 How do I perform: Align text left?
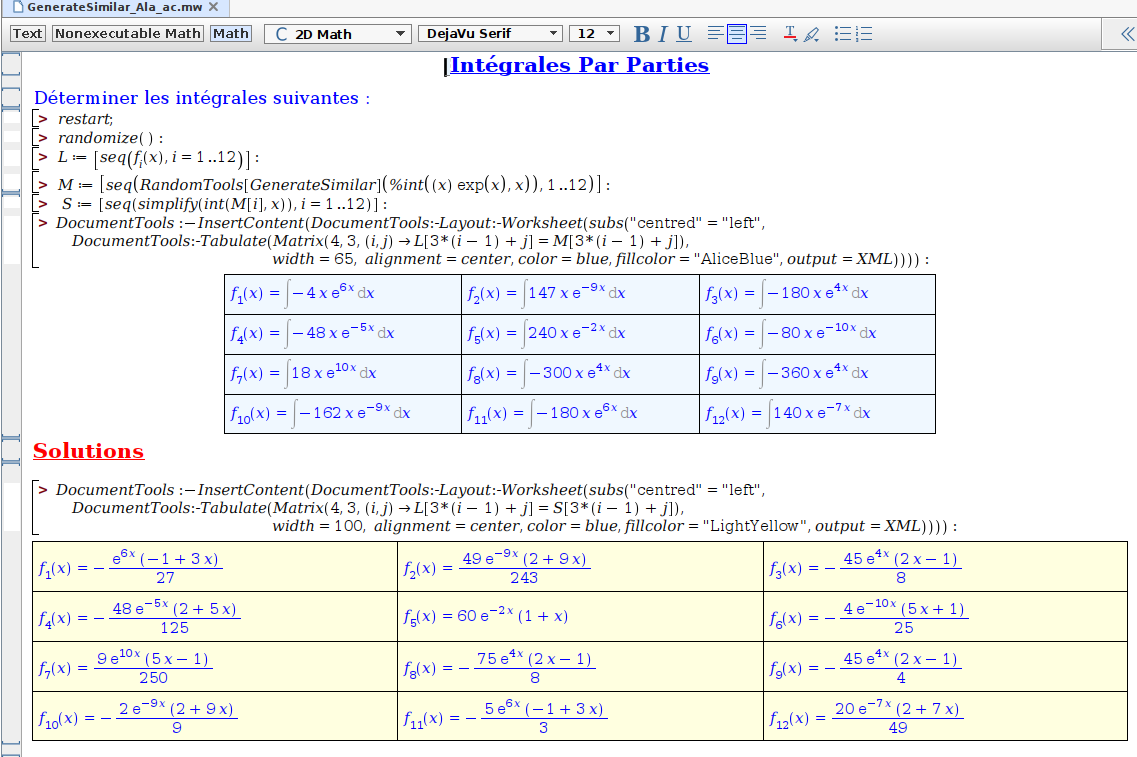click(x=715, y=33)
